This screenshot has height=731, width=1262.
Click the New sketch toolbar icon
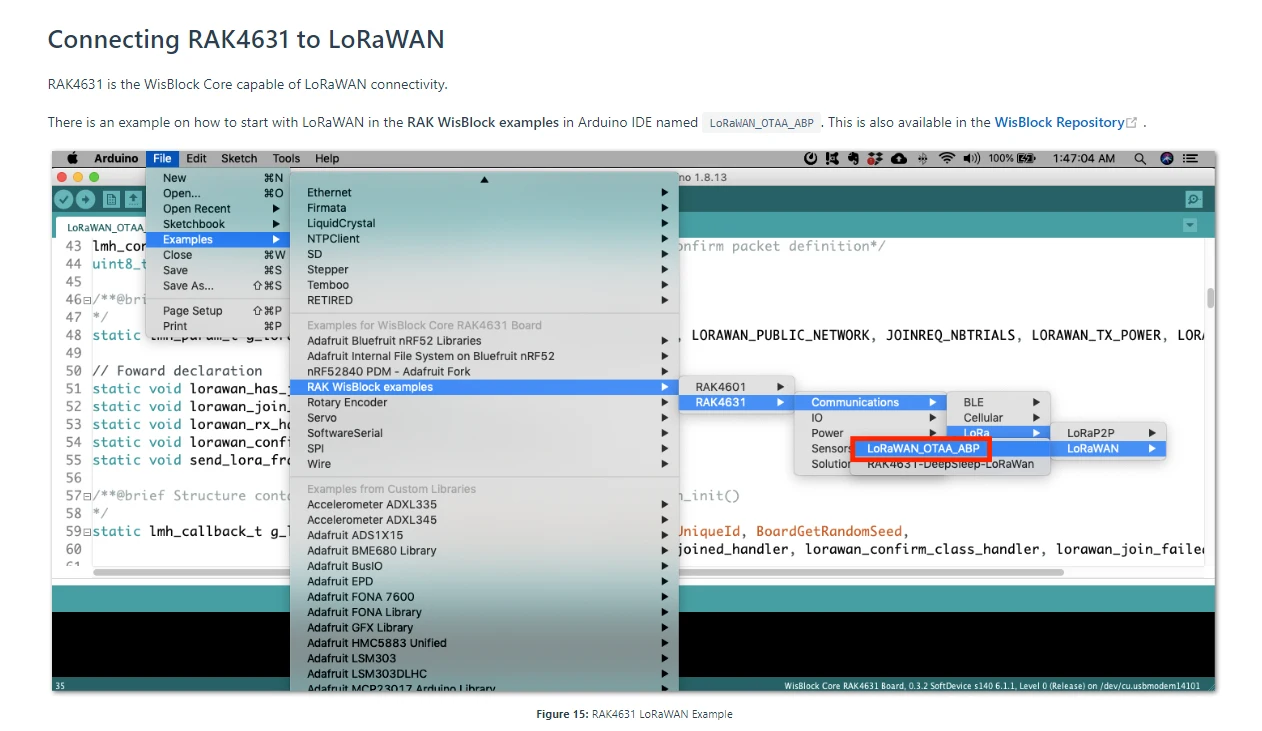click(x=111, y=199)
